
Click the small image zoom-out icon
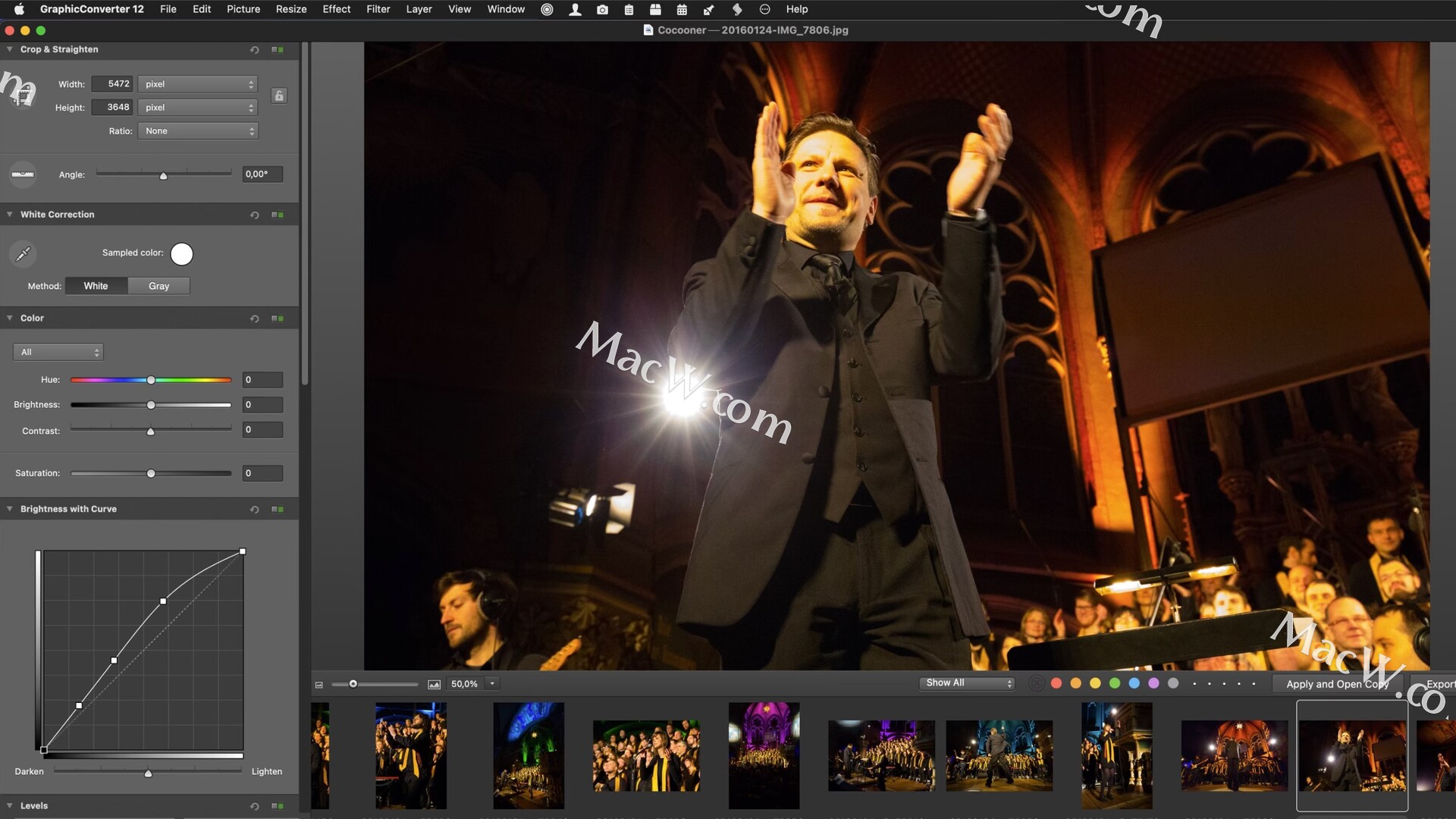[x=319, y=685]
